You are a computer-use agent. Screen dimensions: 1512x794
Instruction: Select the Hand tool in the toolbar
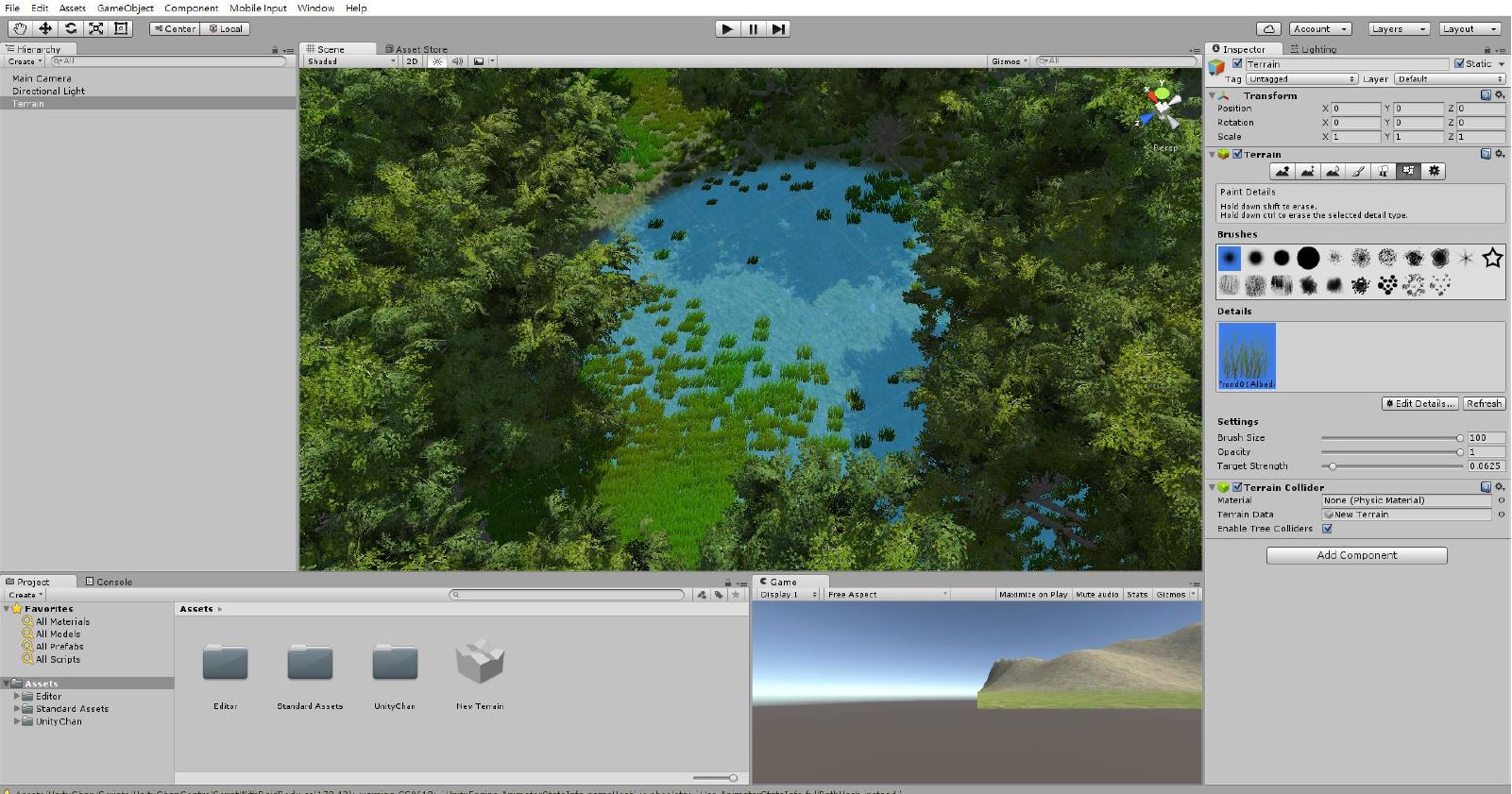(19, 28)
